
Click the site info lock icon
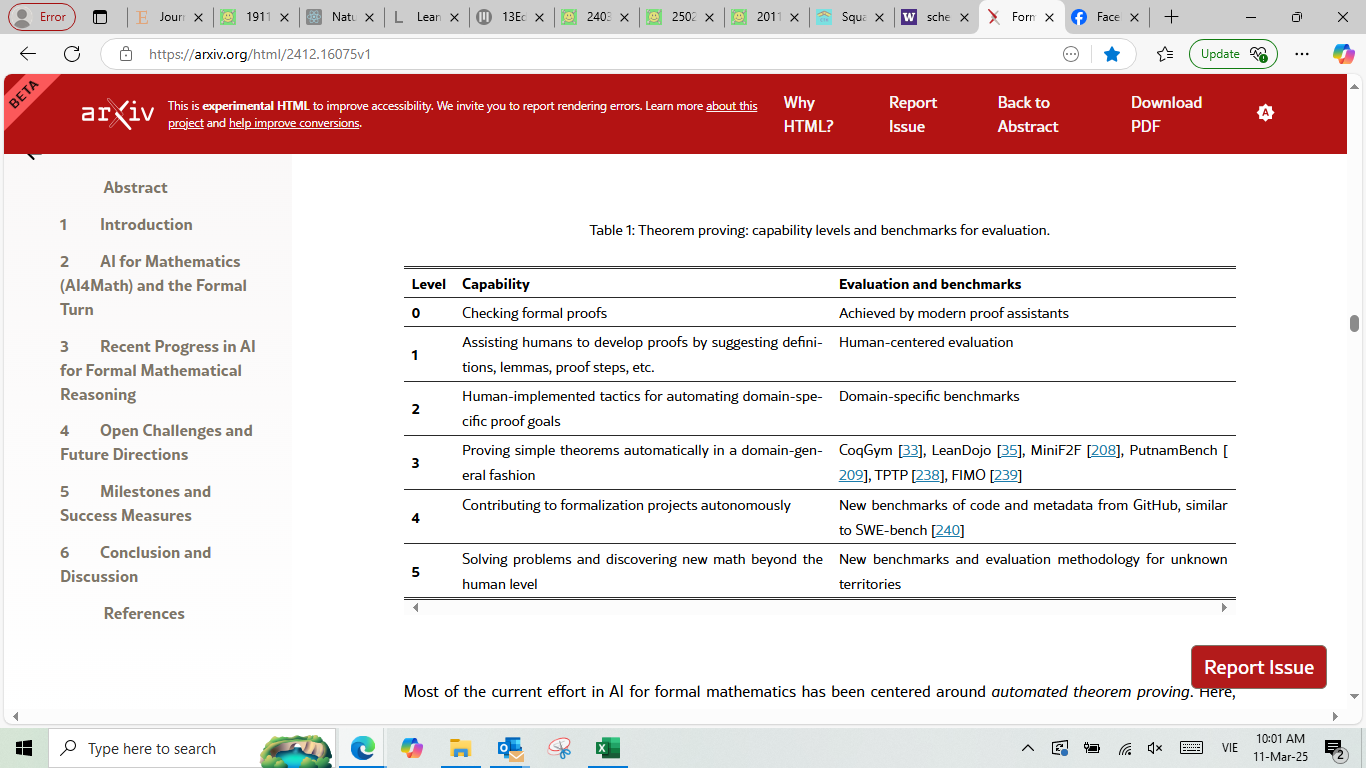(126, 54)
